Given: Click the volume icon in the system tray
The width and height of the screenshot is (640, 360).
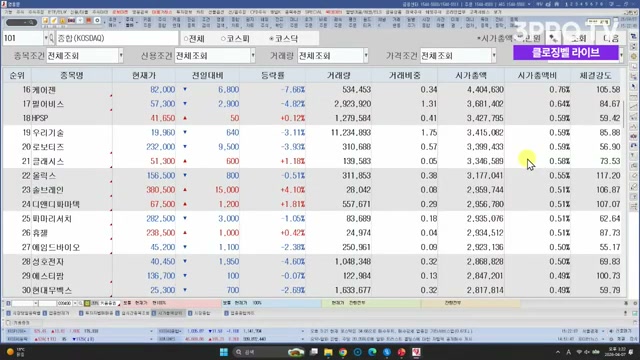Looking at the screenshot, I should tap(588, 352).
